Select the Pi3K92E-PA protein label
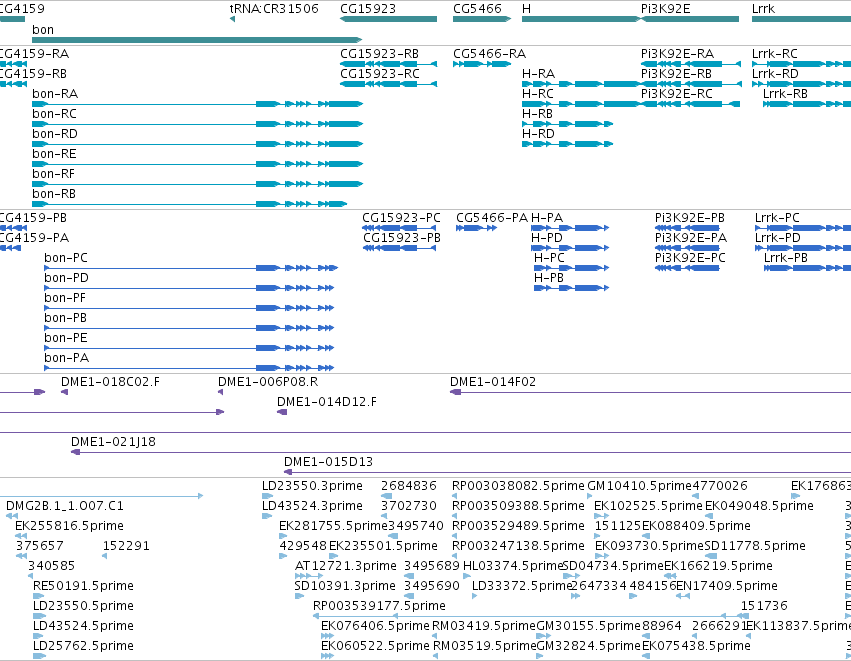Image resolution: width=851 pixels, height=661 pixels. click(691, 238)
